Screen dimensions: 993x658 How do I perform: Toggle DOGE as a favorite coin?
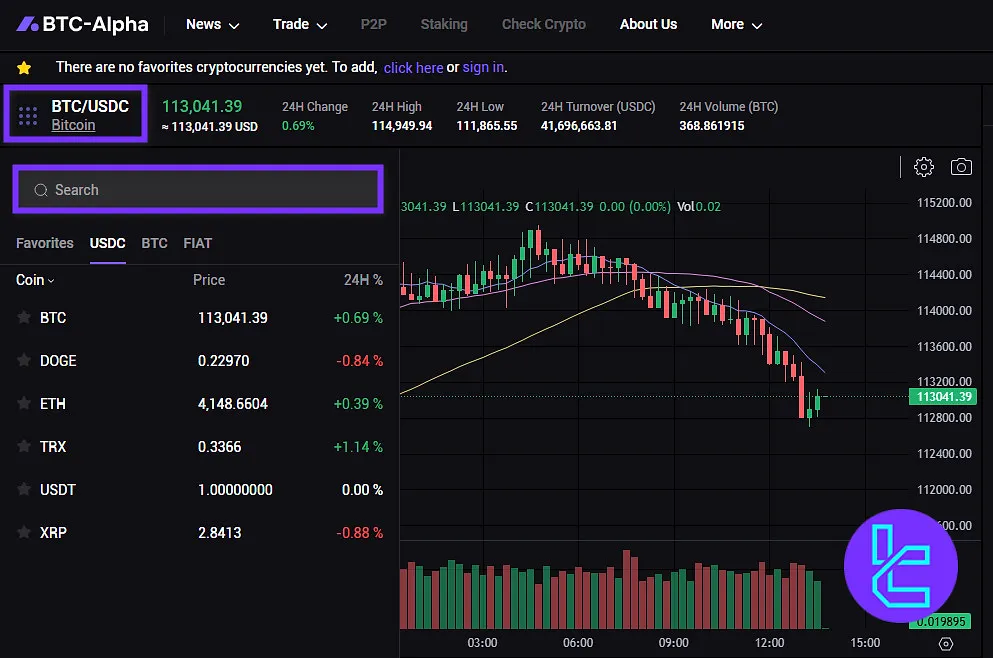click(x=22, y=360)
